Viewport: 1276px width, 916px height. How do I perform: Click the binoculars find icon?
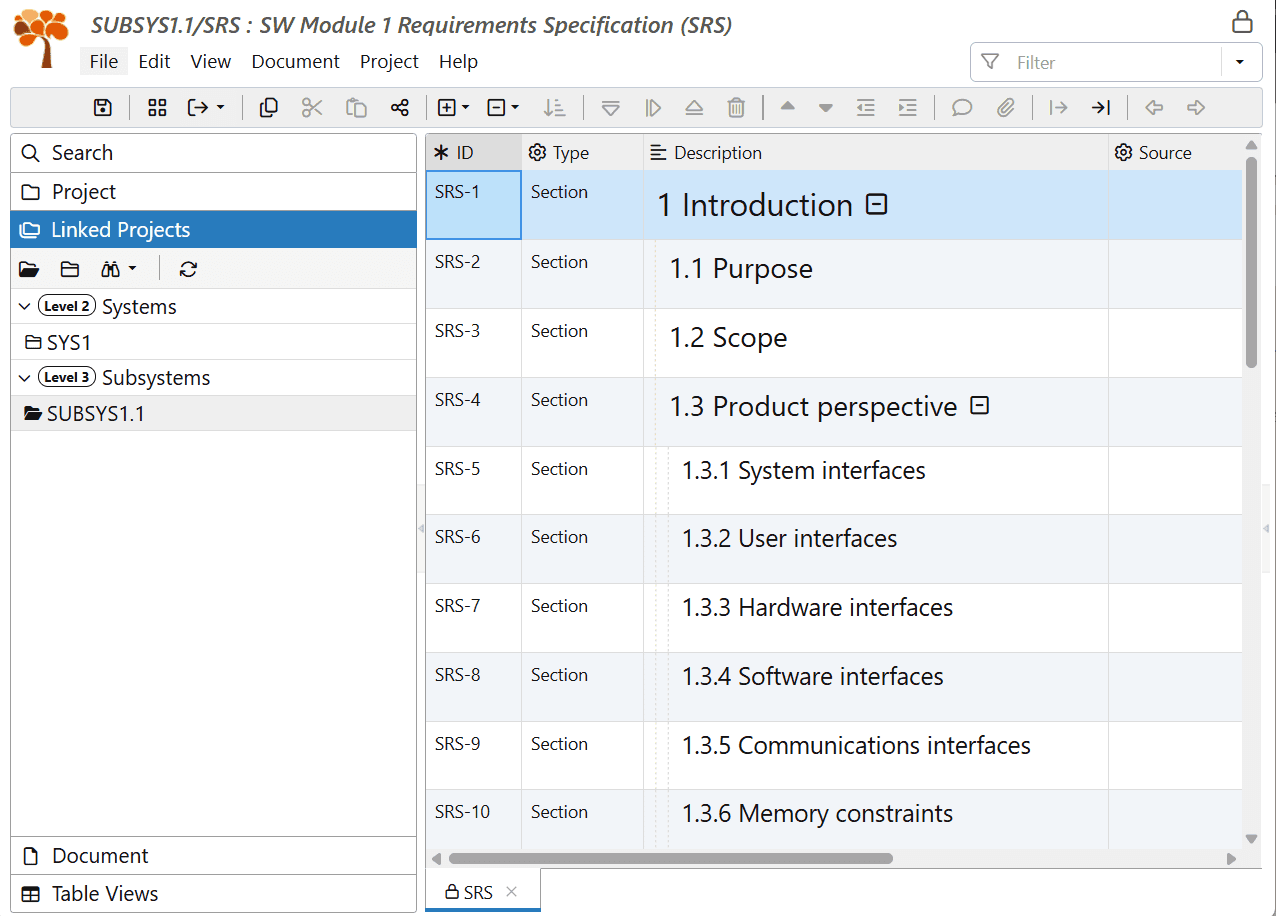pos(111,269)
